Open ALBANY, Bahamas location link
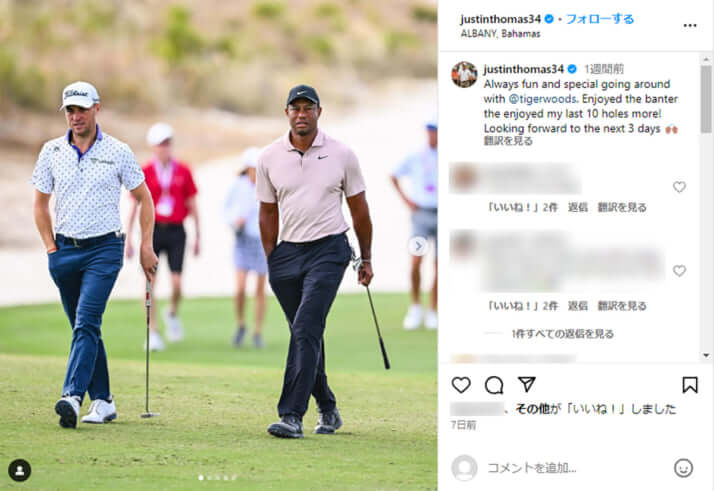714x491 pixels. [x=500, y=34]
